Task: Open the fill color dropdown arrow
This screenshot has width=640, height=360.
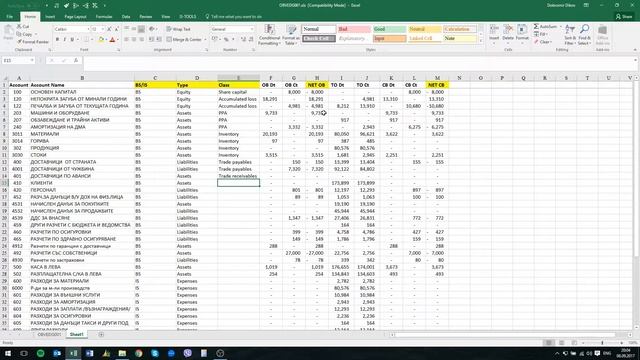Action: 107,40
